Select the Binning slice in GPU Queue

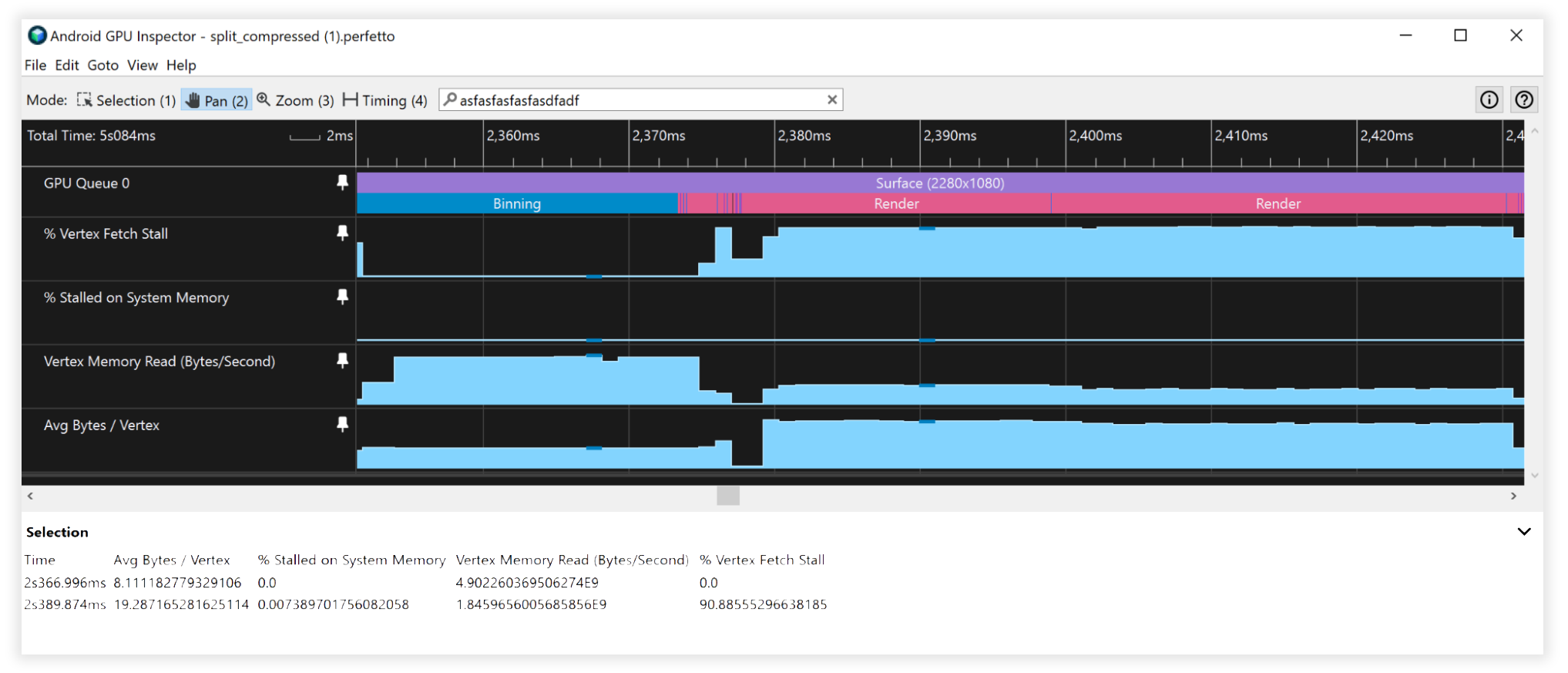click(x=516, y=204)
